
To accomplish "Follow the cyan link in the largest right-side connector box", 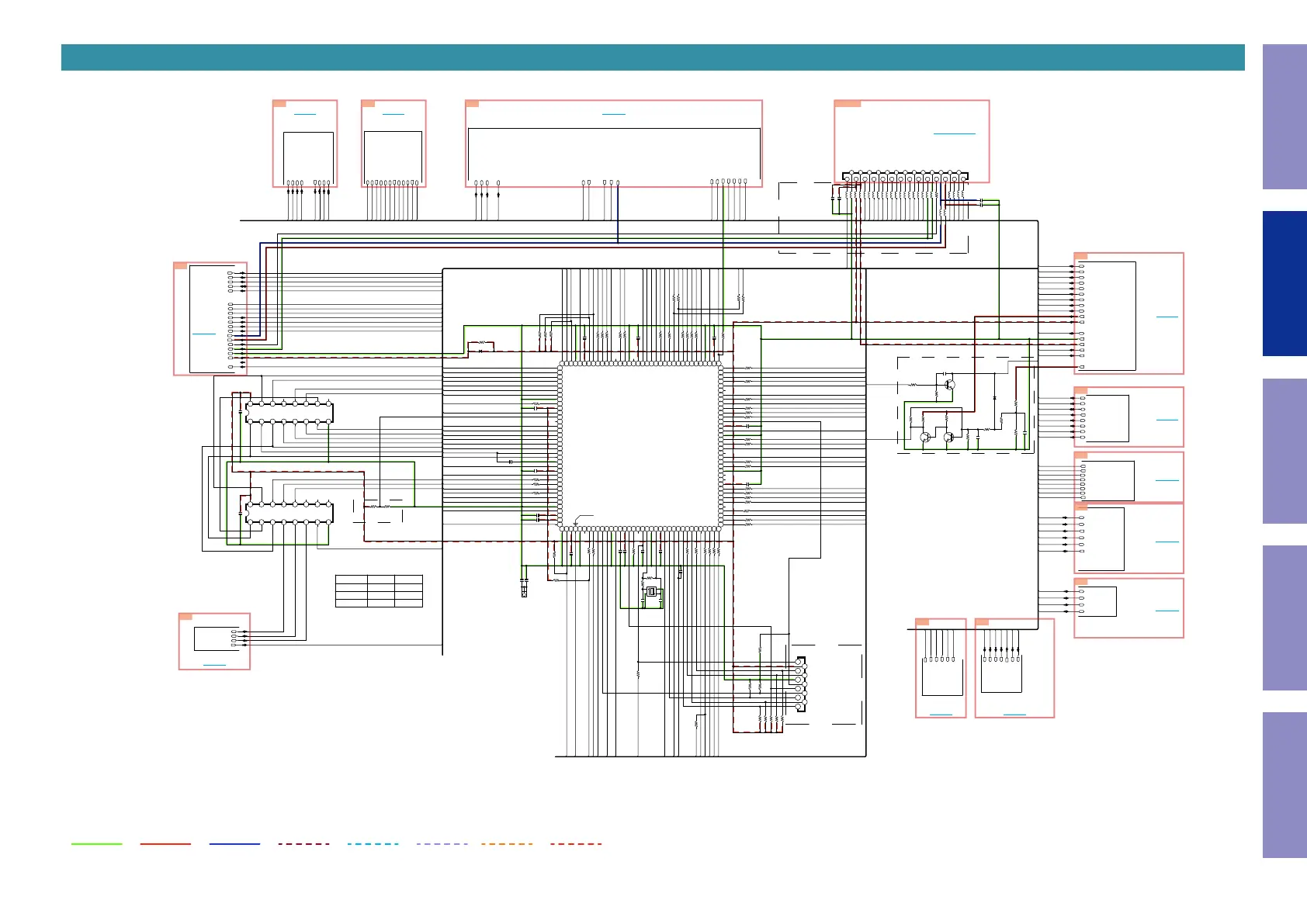I will pyautogui.click(x=1167, y=317).
